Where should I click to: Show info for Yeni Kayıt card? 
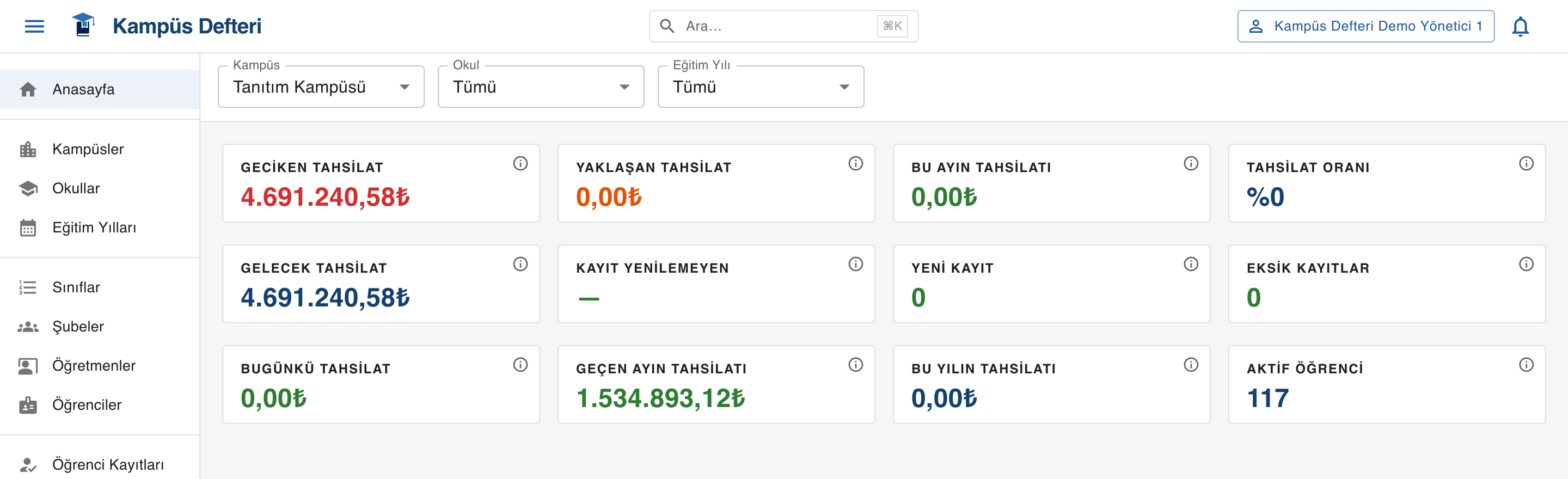click(x=1191, y=263)
